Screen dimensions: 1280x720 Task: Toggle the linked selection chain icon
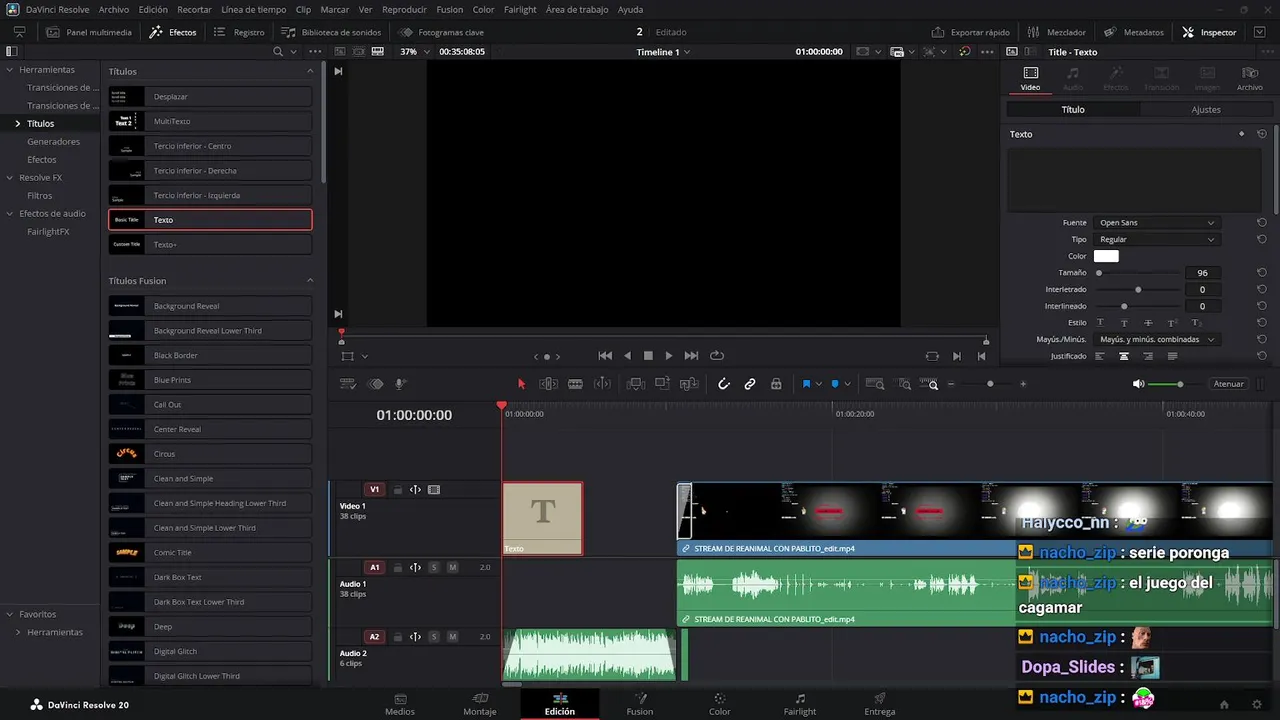[750, 384]
